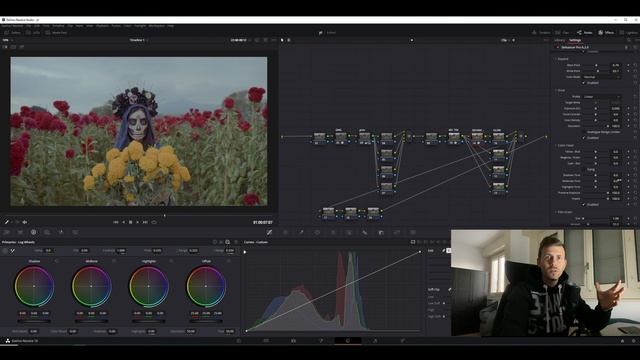The height and width of the screenshot is (360, 640).
Task: Jump to first frame in transport controls
Action: click(116, 222)
